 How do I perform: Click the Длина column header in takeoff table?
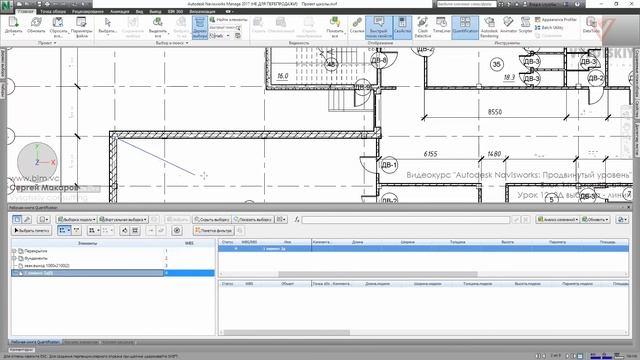358,242
